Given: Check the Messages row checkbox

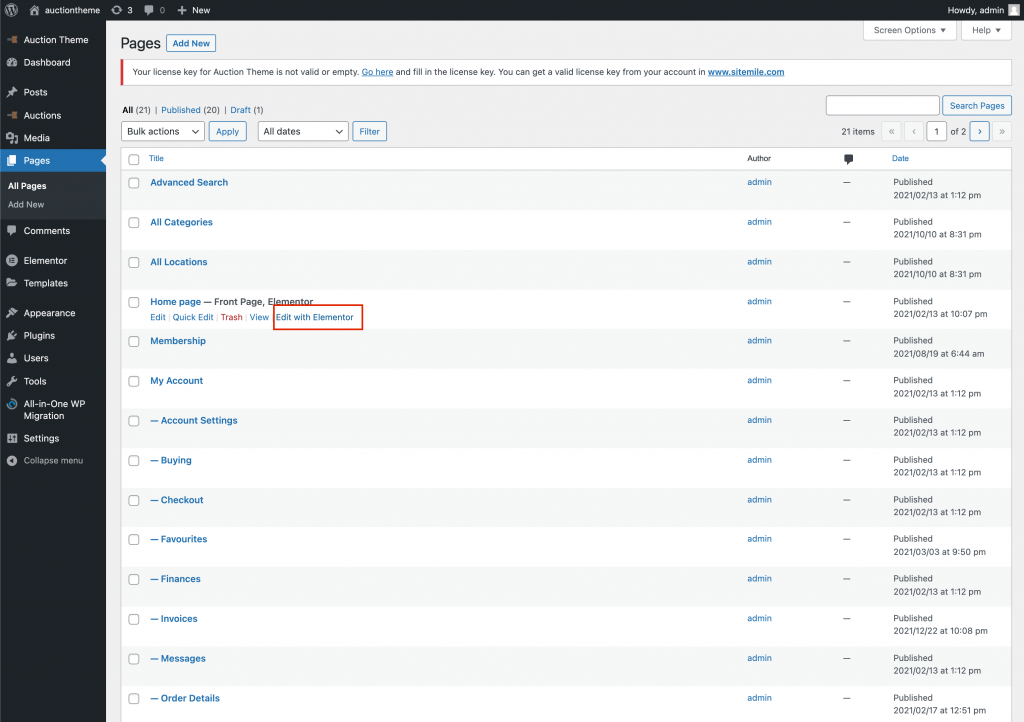Looking at the screenshot, I should [134, 659].
